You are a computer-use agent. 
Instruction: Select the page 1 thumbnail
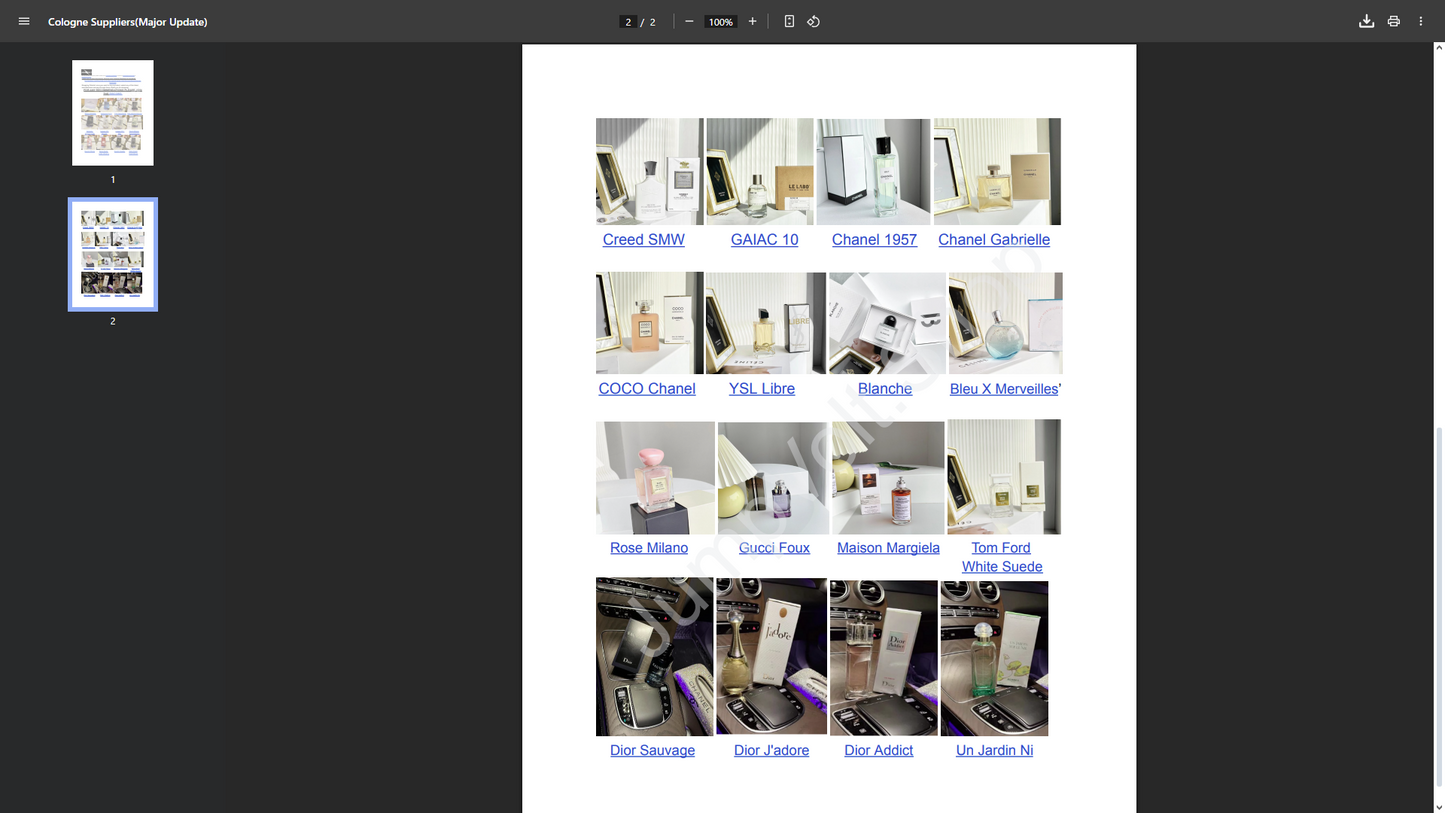(x=113, y=113)
